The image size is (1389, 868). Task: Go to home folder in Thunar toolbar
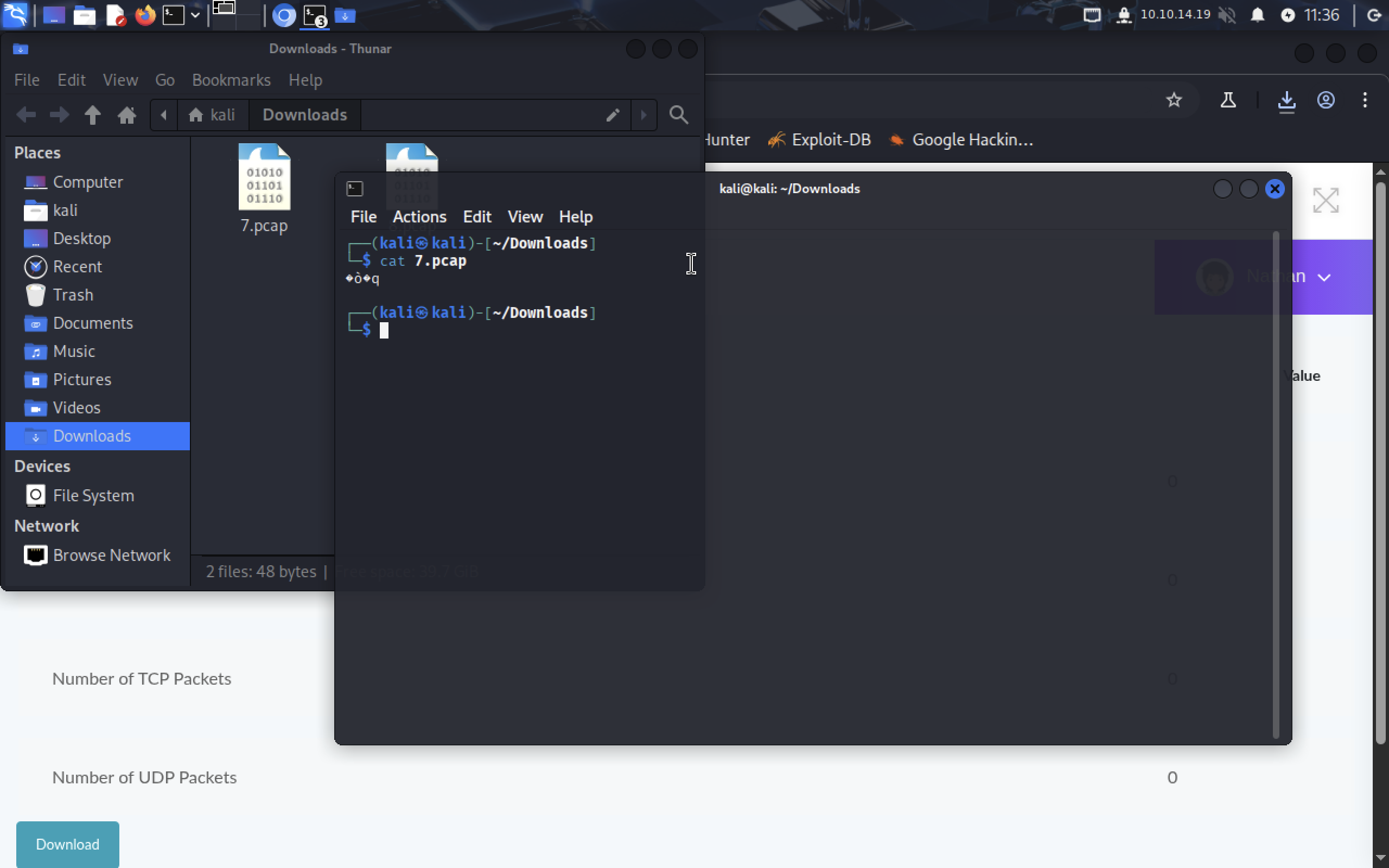click(127, 115)
